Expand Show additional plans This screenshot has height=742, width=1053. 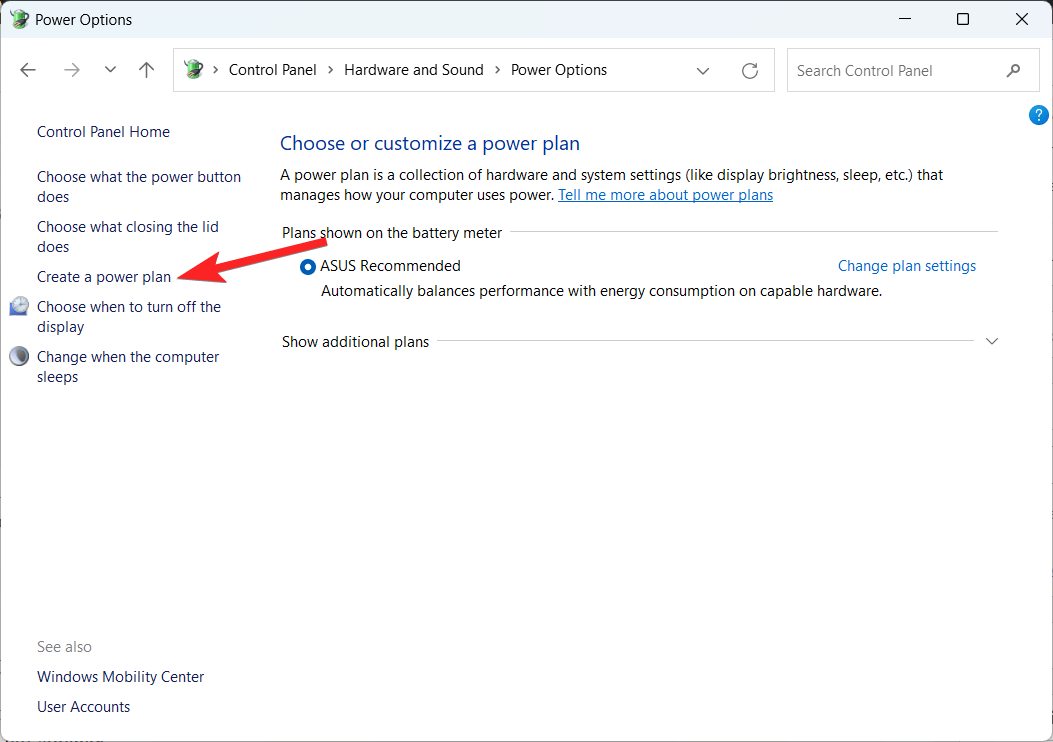991,341
